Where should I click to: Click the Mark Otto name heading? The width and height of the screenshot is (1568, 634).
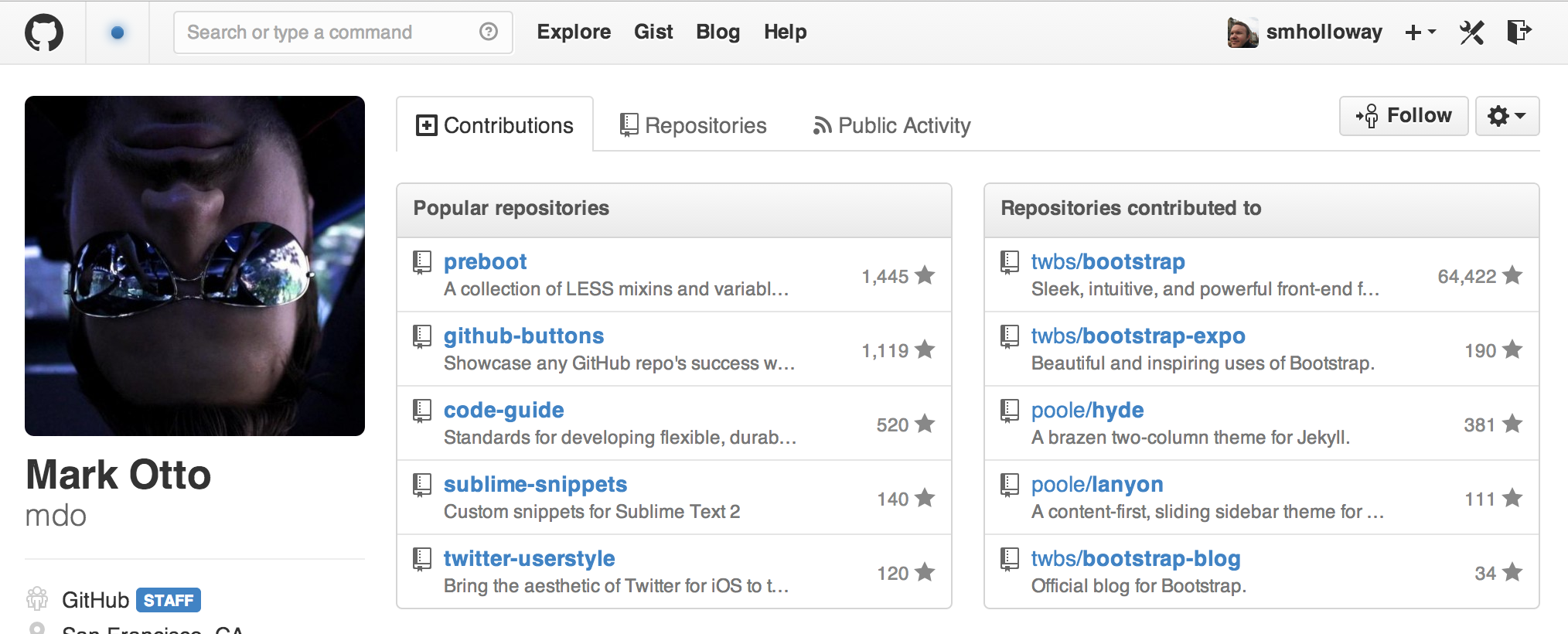click(x=118, y=474)
